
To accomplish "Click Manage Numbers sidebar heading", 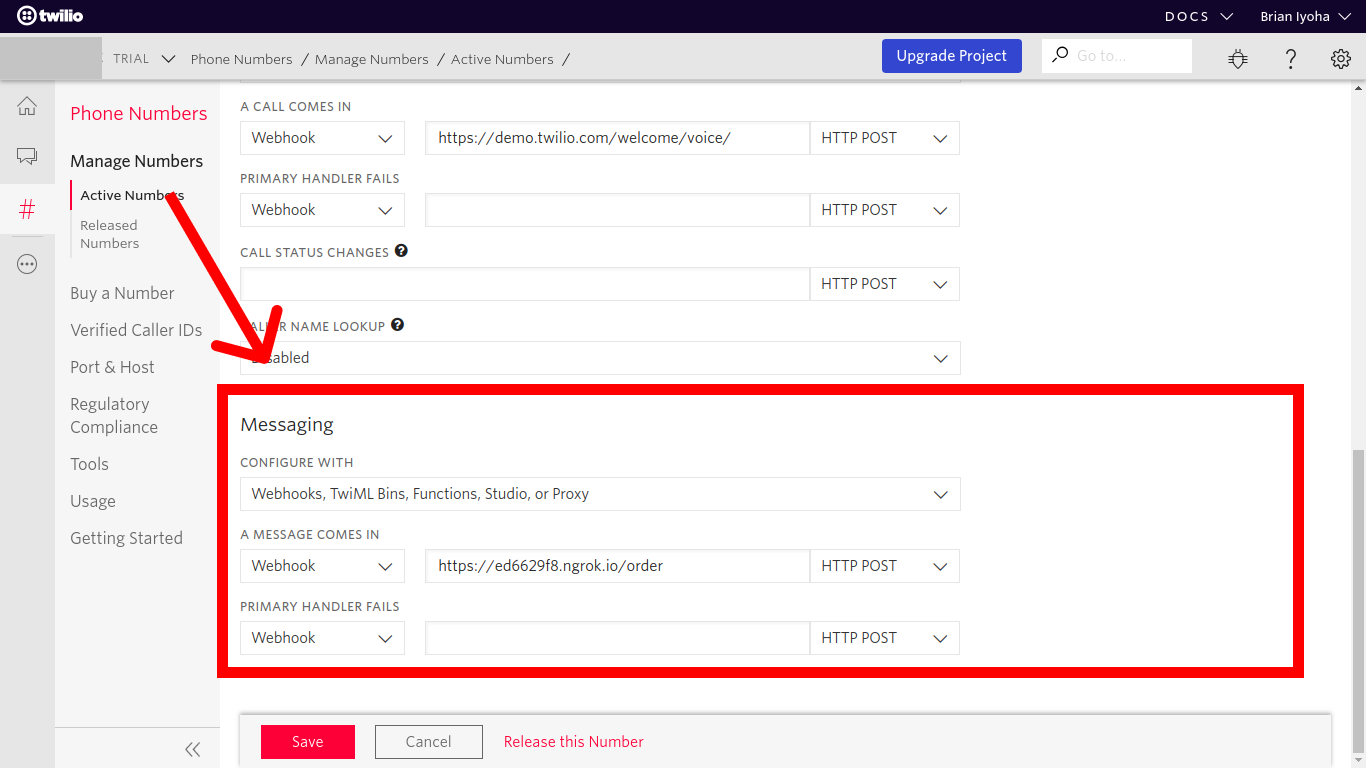I will point(136,161).
